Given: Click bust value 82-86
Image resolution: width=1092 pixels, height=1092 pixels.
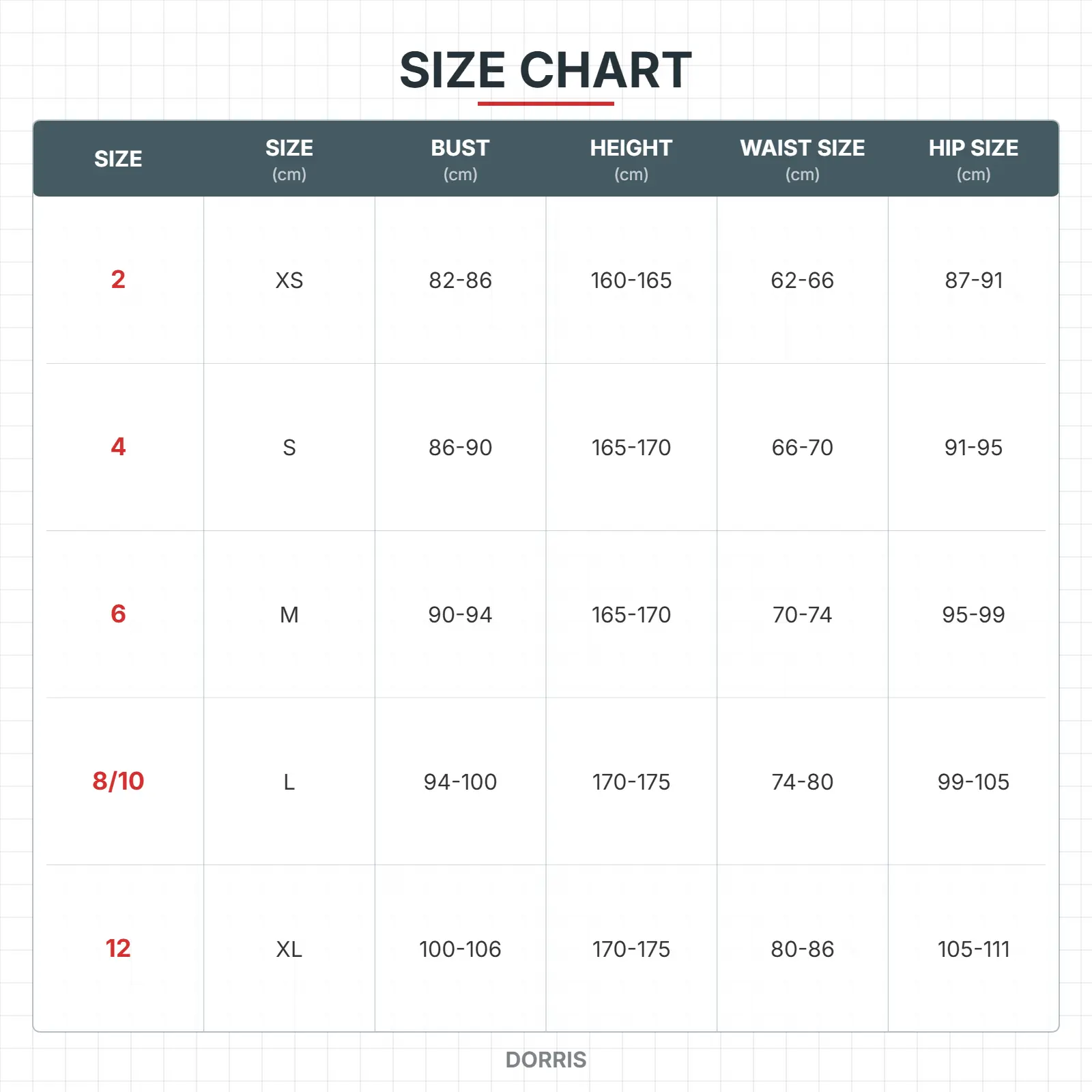Looking at the screenshot, I should pos(460,281).
